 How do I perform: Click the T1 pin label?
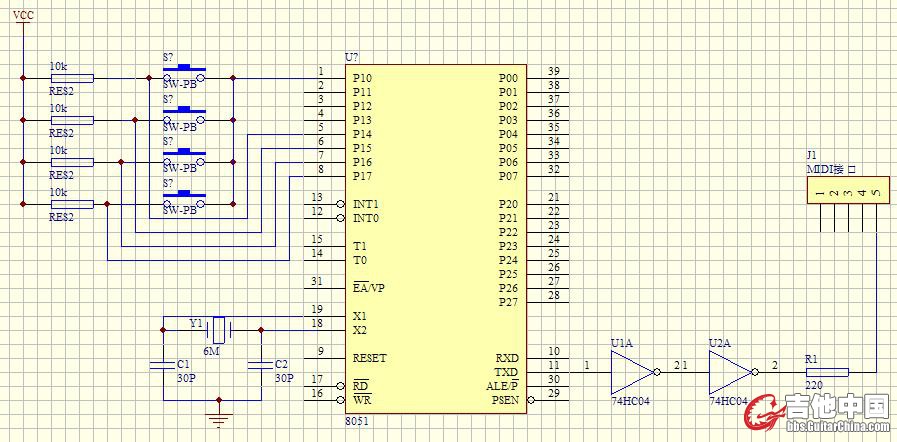[x=359, y=246]
